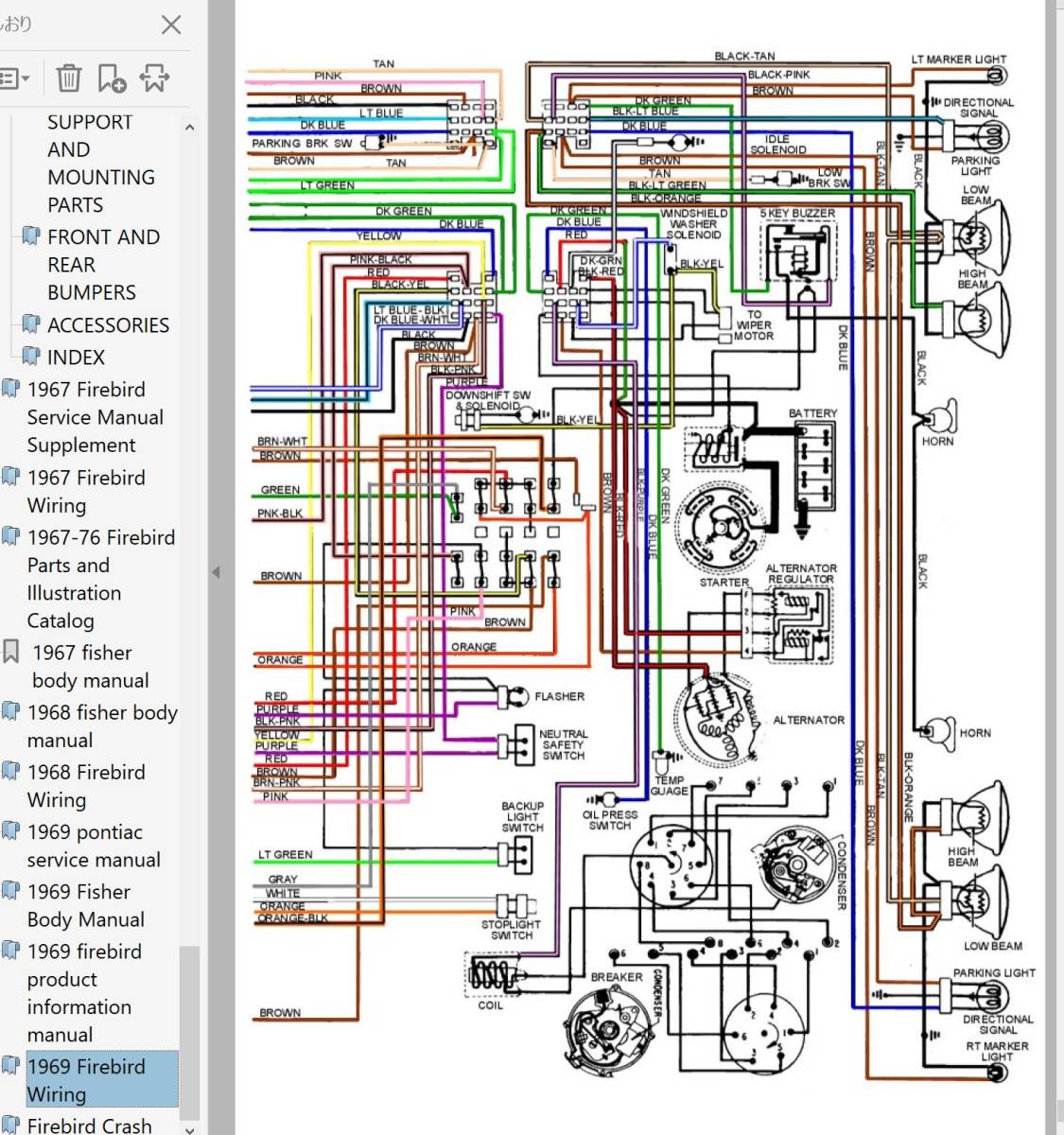Screen dimensions: 1064x1135
Task: Select the highlighted 1969 Firebird Wiring bookmark
Action: [101, 1079]
